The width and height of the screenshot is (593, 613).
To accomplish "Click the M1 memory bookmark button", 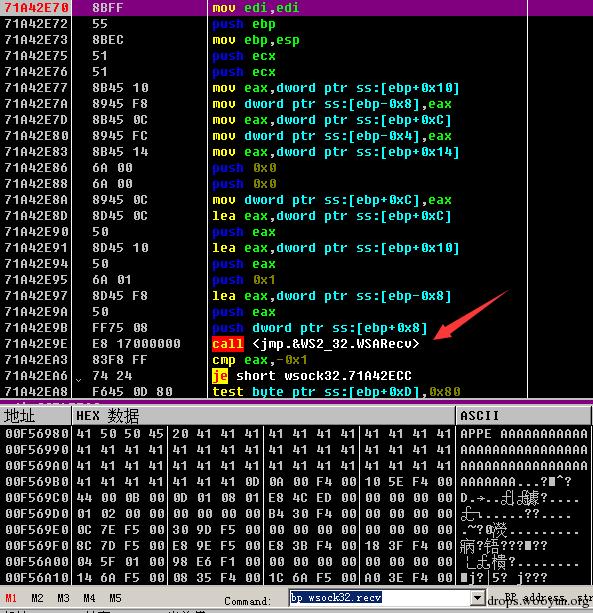I will [11, 598].
